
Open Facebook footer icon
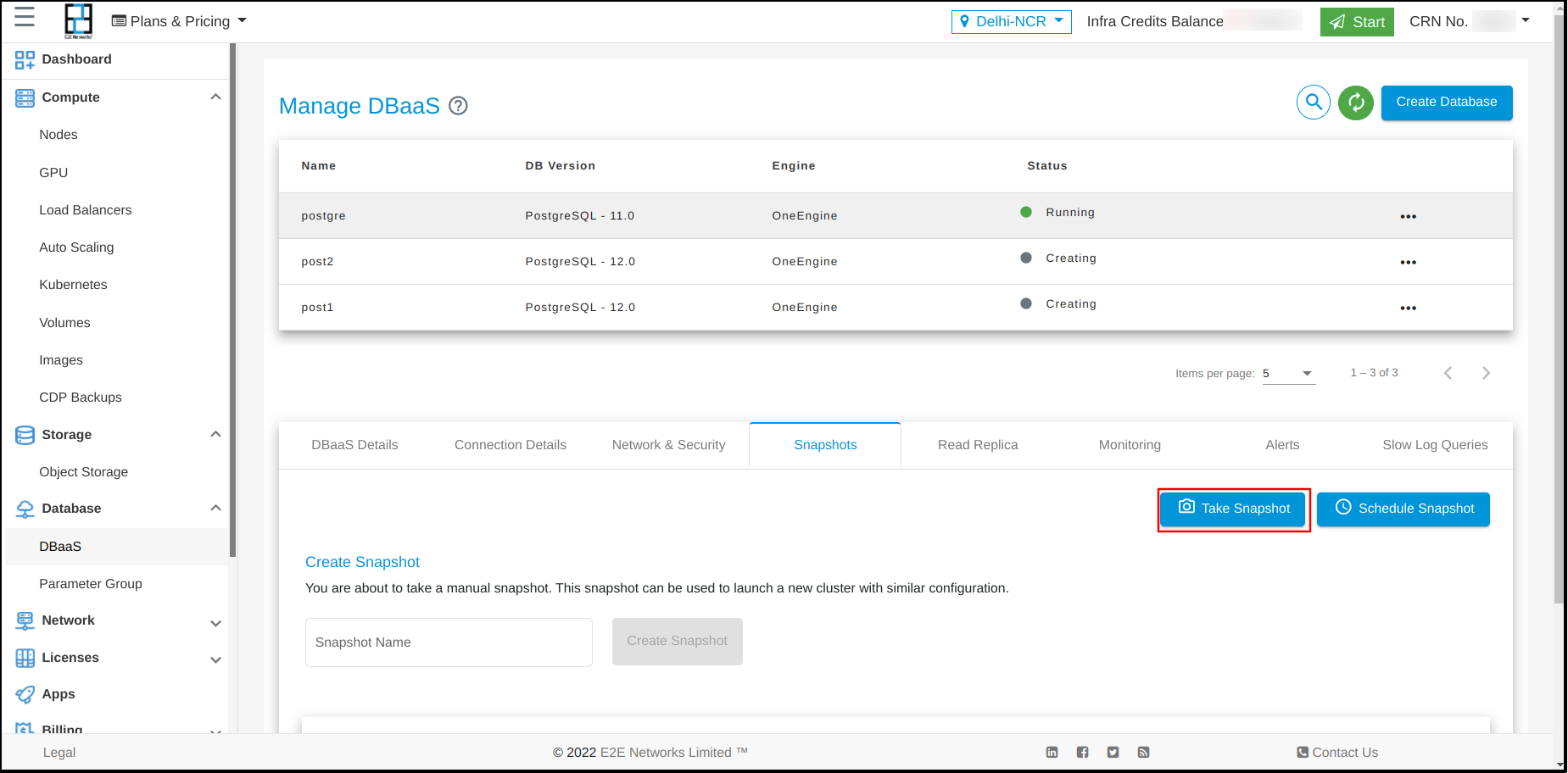coord(1083,753)
